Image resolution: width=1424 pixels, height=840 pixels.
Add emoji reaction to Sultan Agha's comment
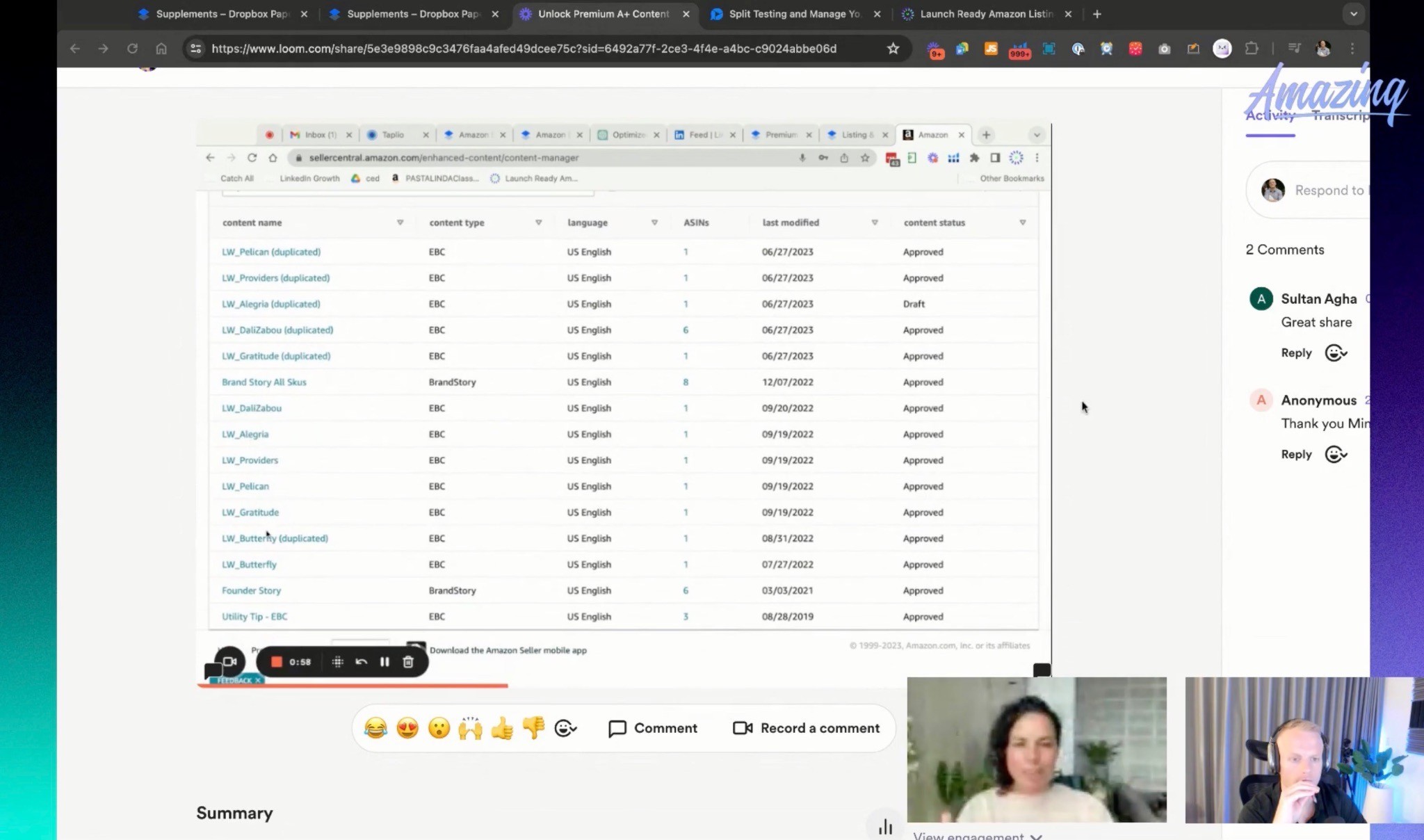tap(1336, 353)
